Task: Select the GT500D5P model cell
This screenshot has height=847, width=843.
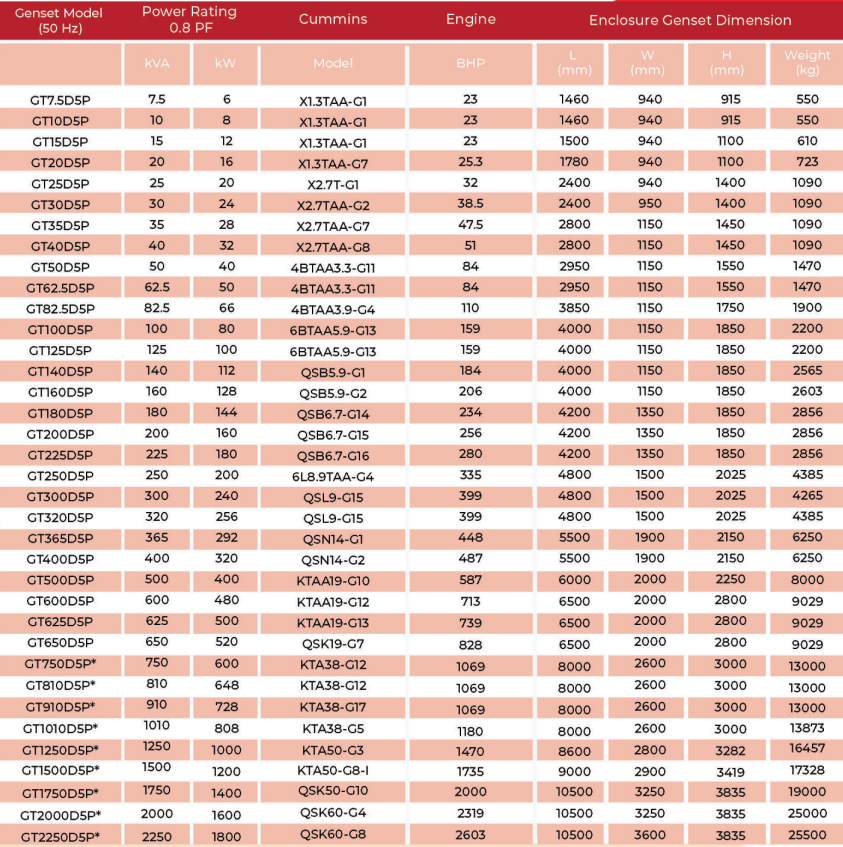Action: (60, 581)
